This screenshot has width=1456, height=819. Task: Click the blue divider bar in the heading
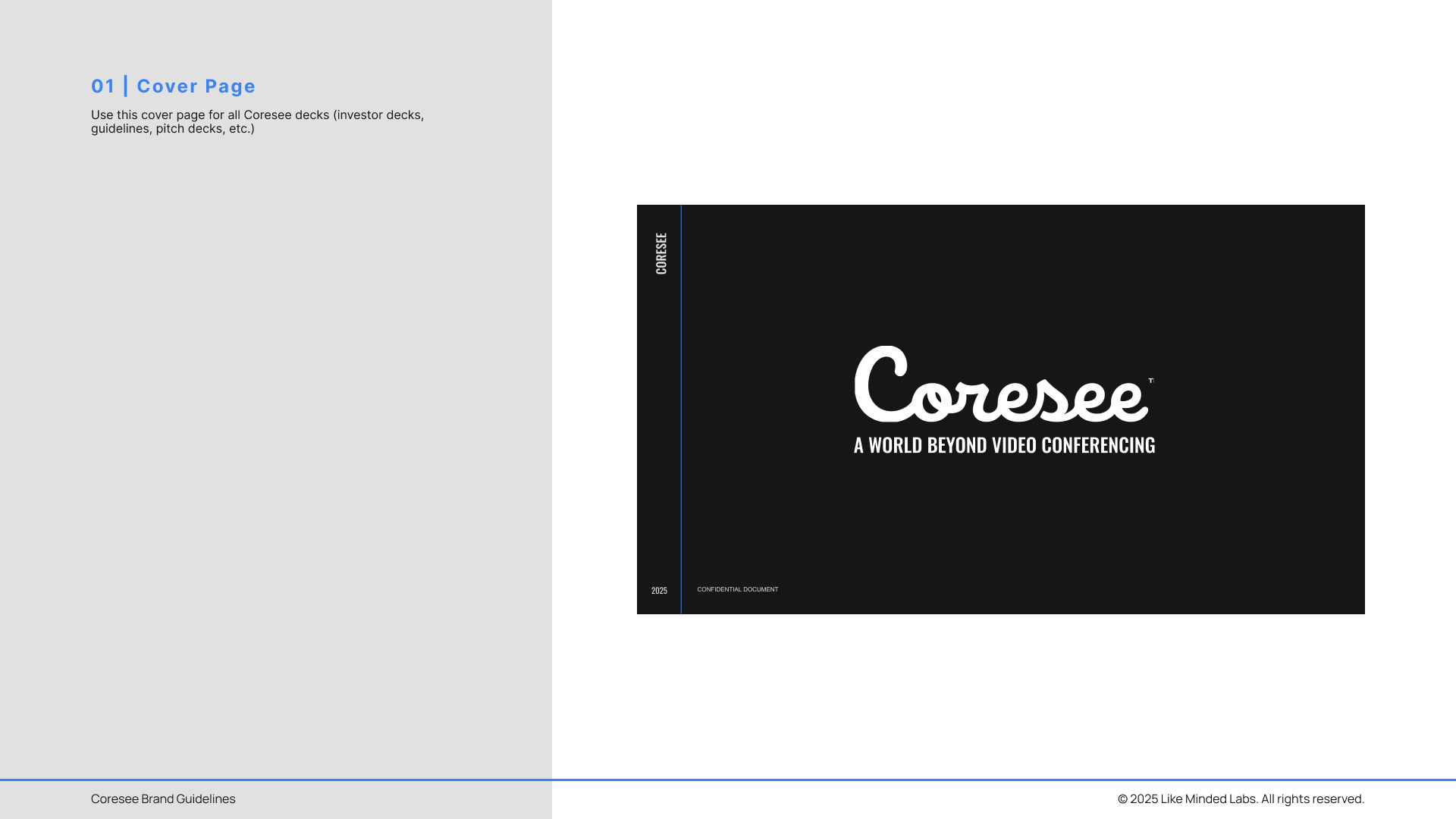tap(126, 86)
